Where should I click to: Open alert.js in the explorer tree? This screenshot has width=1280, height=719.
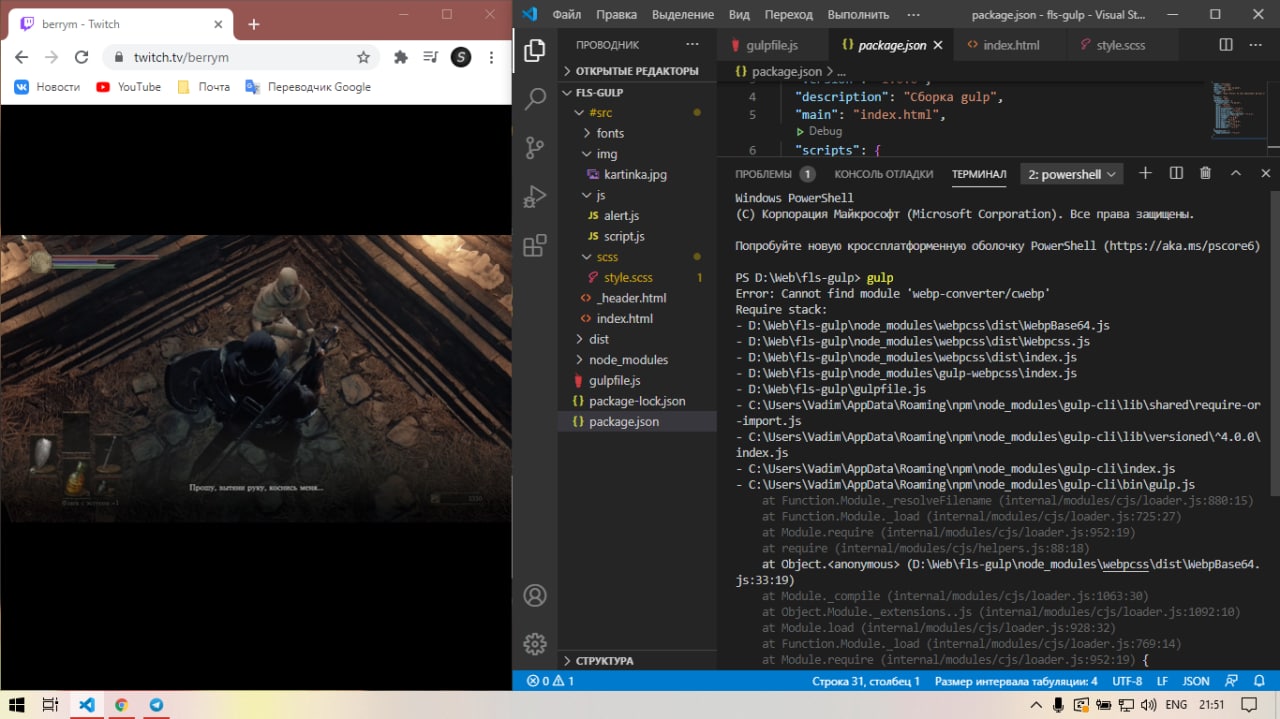click(621, 216)
